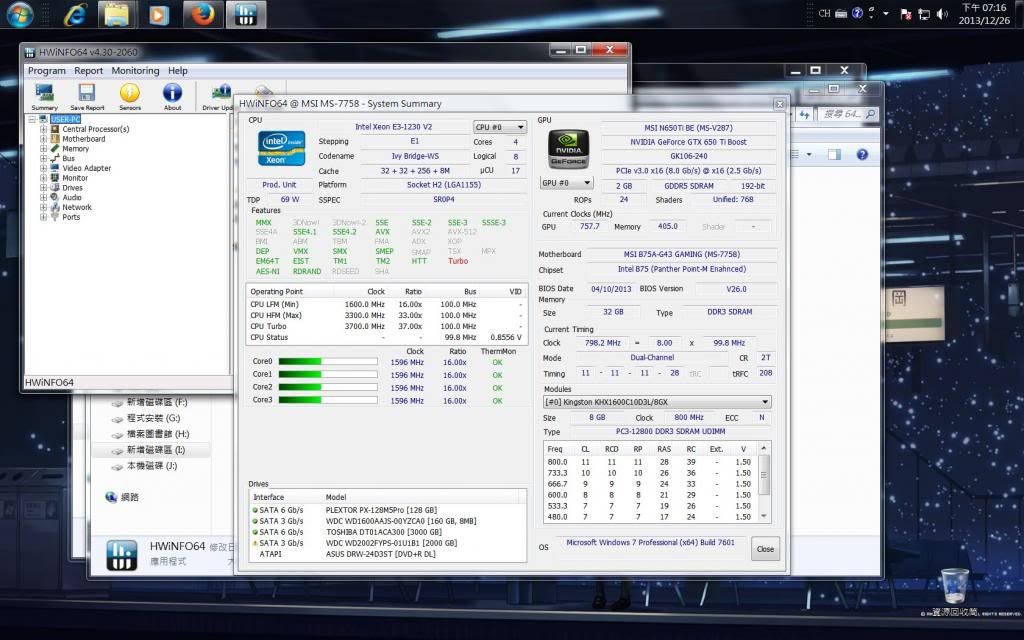This screenshot has height=640, width=1024.
Task: Open Internet Explorer from the taskbar
Action: click(x=74, y=14)
